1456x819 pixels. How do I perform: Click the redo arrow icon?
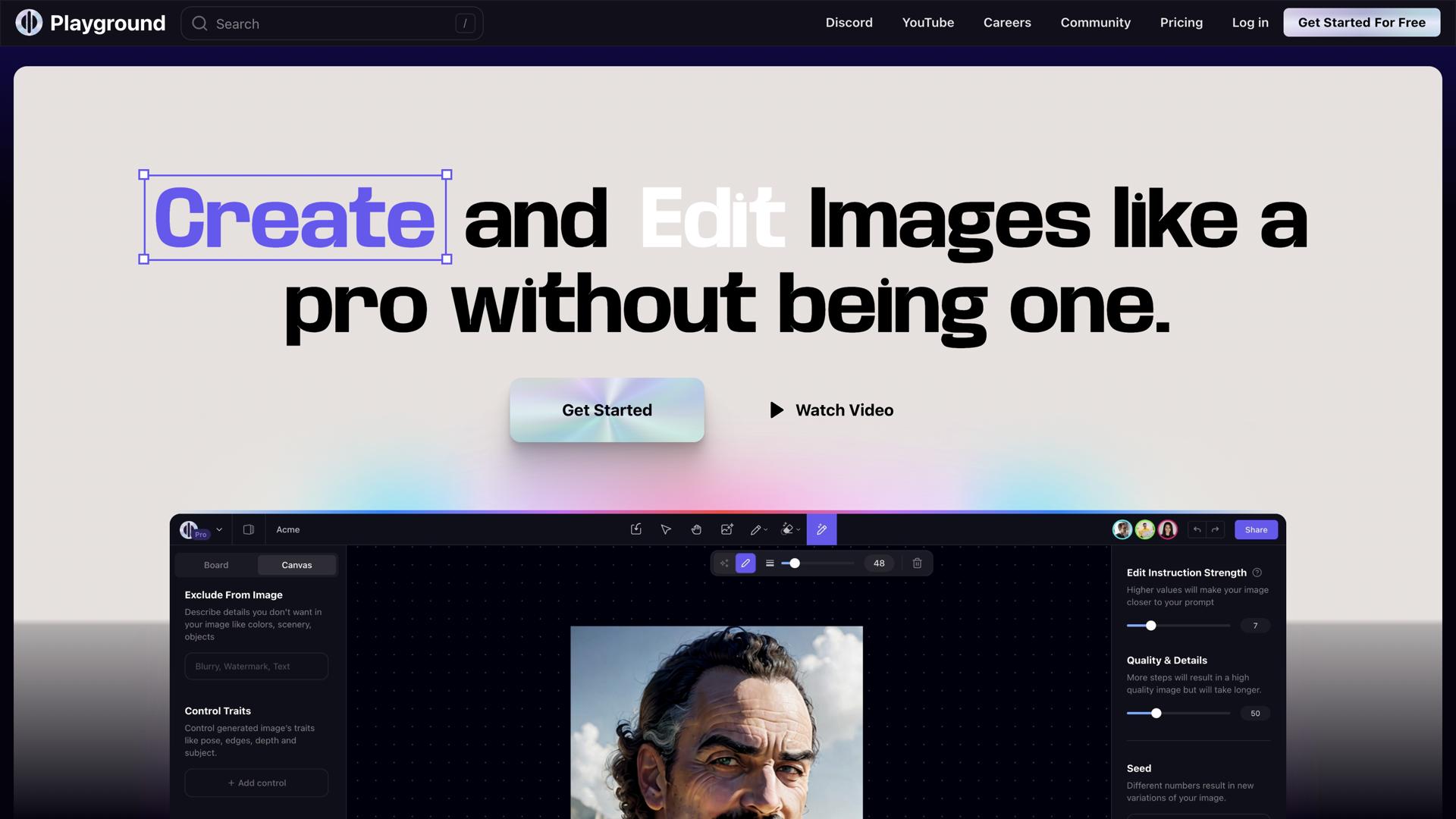[1216, 529]
